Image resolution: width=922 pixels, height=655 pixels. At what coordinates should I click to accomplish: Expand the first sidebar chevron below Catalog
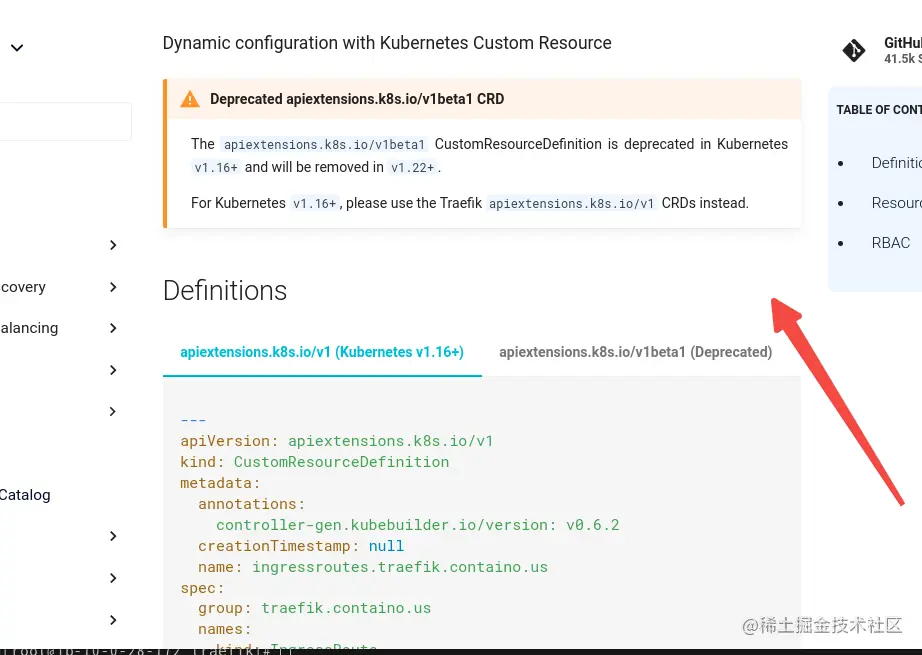(113, 536)
